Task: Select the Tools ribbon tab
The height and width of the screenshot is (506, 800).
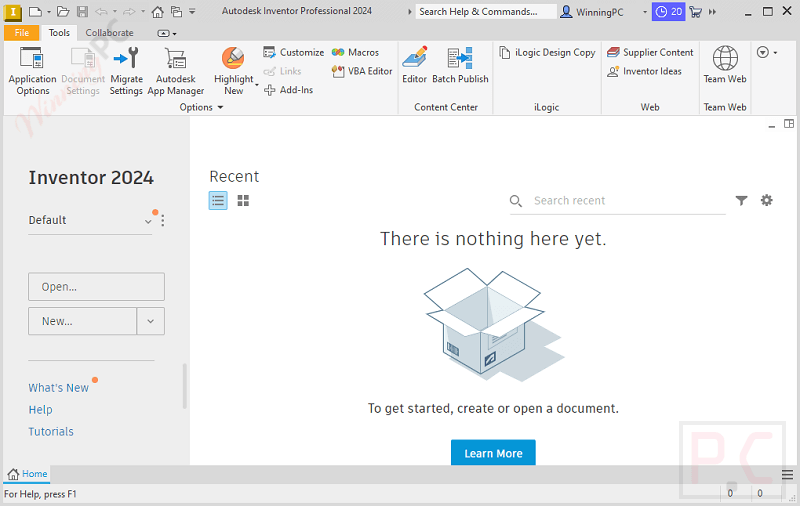Action: (x=59, y=33)
